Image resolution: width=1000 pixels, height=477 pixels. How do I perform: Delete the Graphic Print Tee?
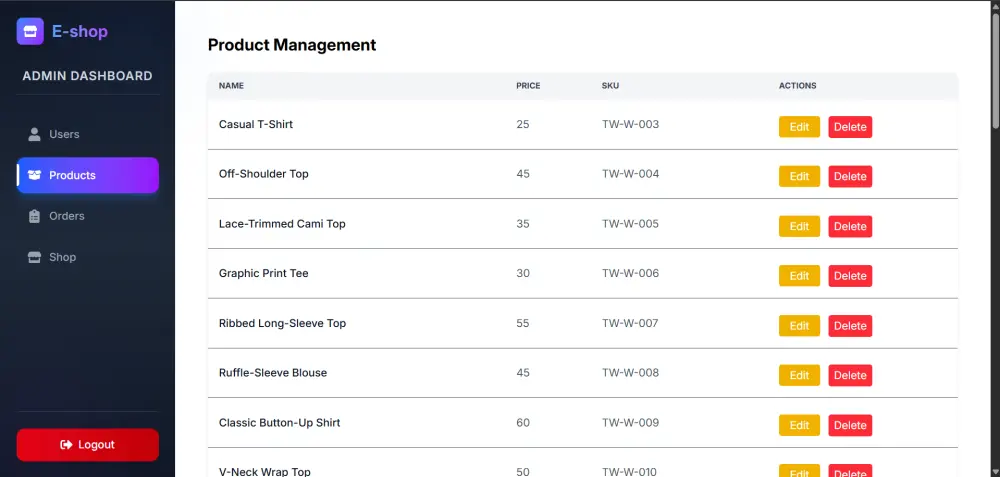[x=850, y=276]
